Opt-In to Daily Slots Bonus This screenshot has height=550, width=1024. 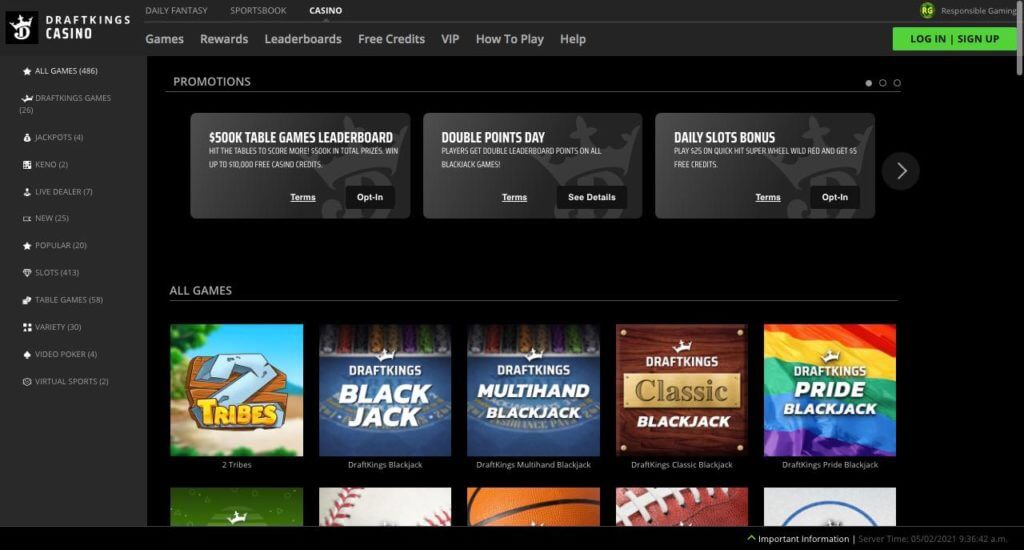pyautogui.click(x=835, y=197)
